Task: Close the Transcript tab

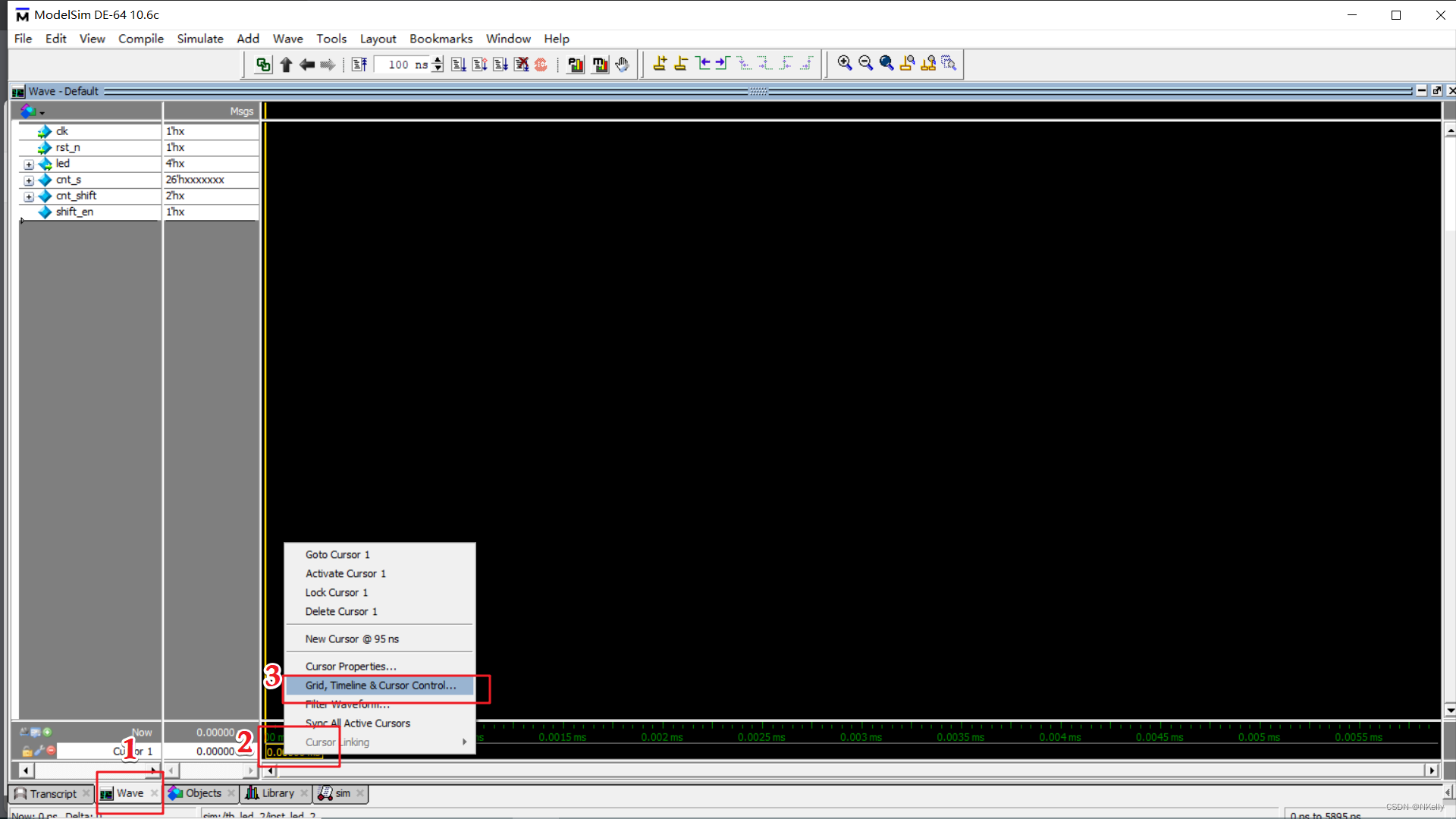Action: click(x=86, y=793)
